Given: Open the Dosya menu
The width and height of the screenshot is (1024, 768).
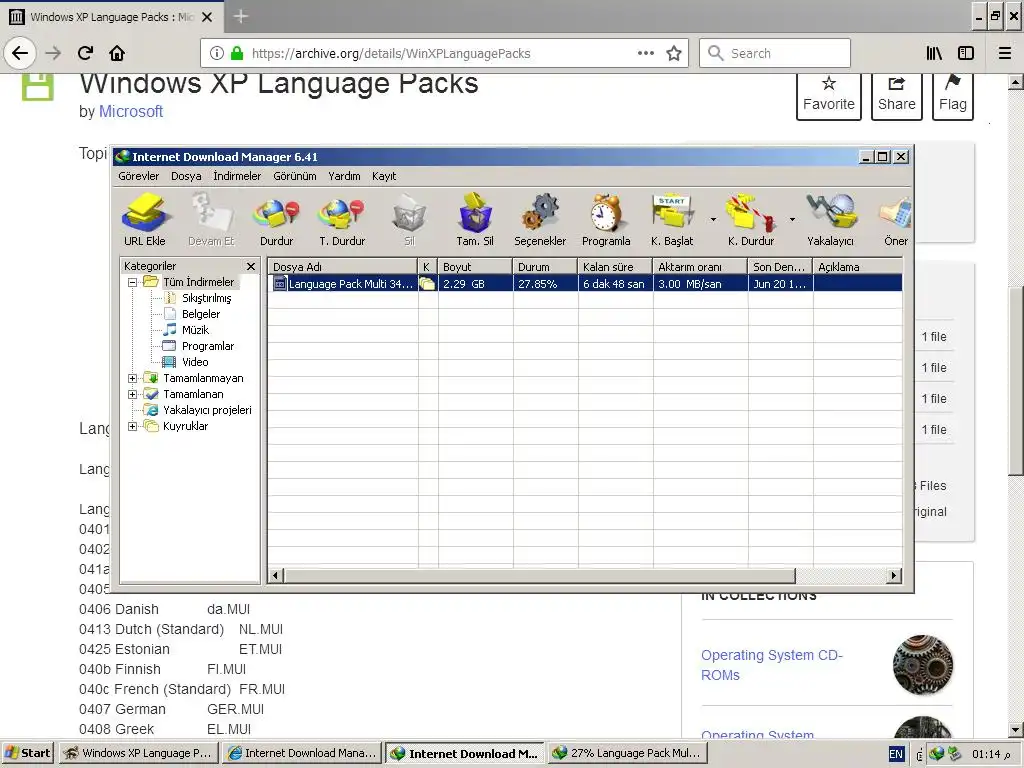Looking at the screenshot, I should (186, 176).
